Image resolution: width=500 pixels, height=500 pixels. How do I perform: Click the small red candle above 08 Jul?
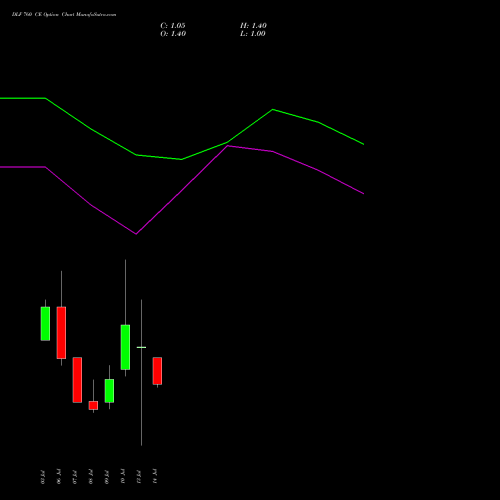[x=93, y=405]
